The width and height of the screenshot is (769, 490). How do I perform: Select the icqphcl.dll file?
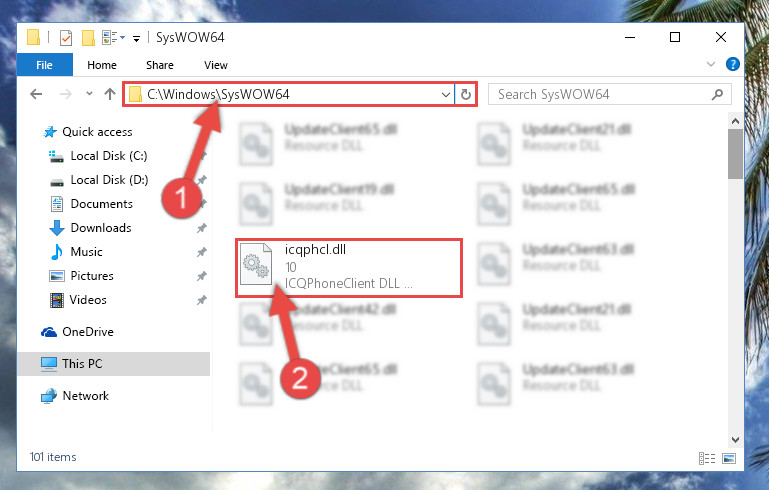(x=349, y=268)
